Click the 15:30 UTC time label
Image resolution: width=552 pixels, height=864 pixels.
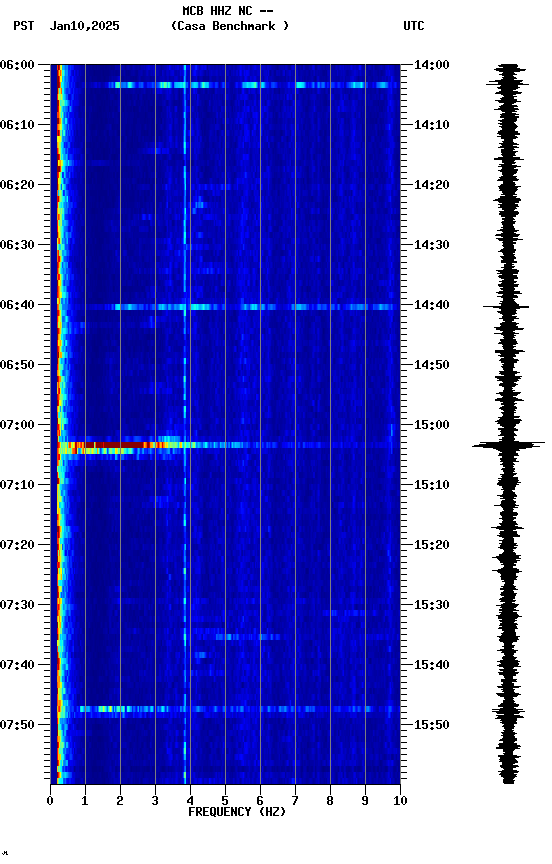coord(432,605)
